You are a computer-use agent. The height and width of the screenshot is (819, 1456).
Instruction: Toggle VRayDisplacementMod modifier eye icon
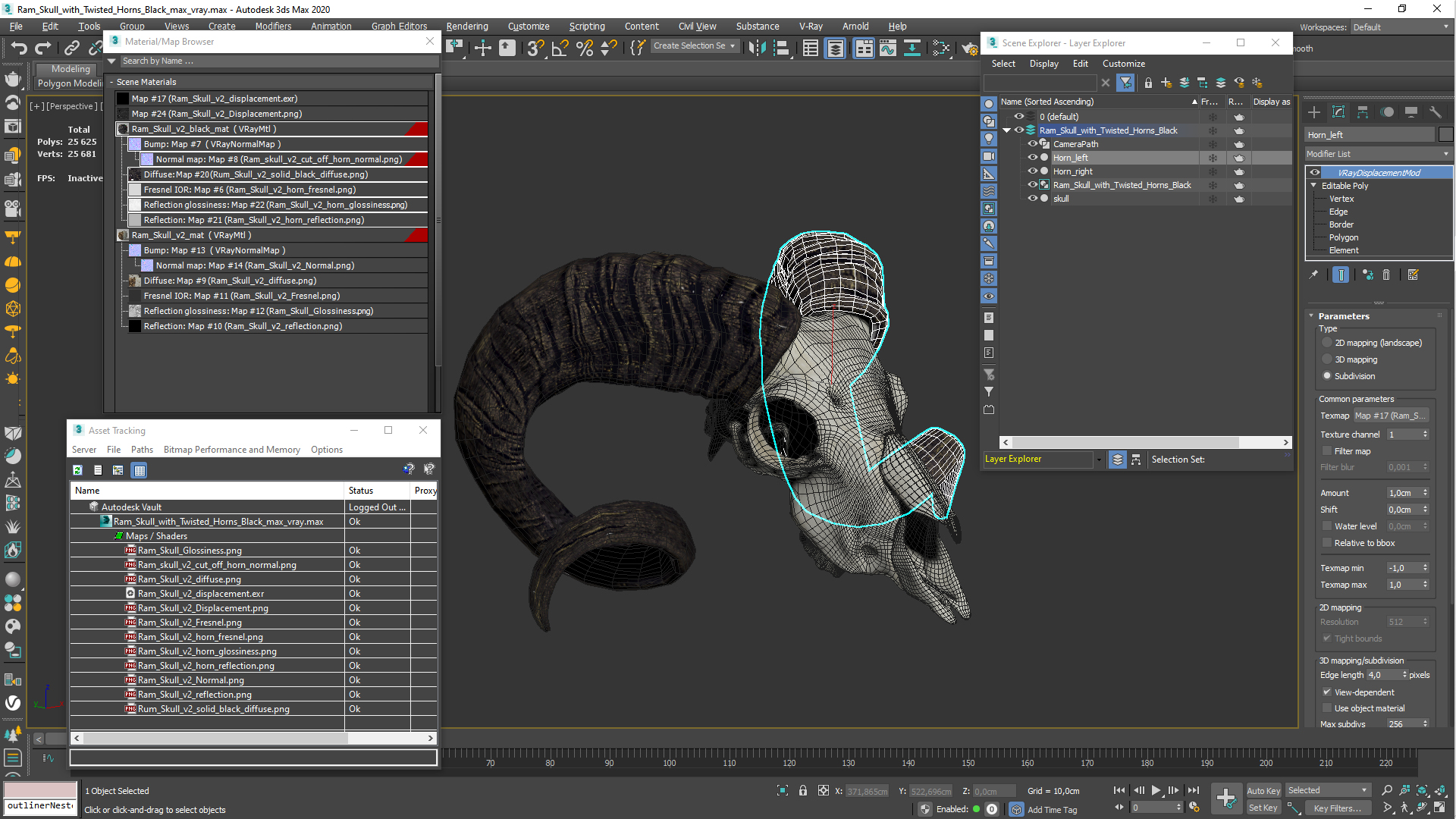click(x=1314, y=173)
